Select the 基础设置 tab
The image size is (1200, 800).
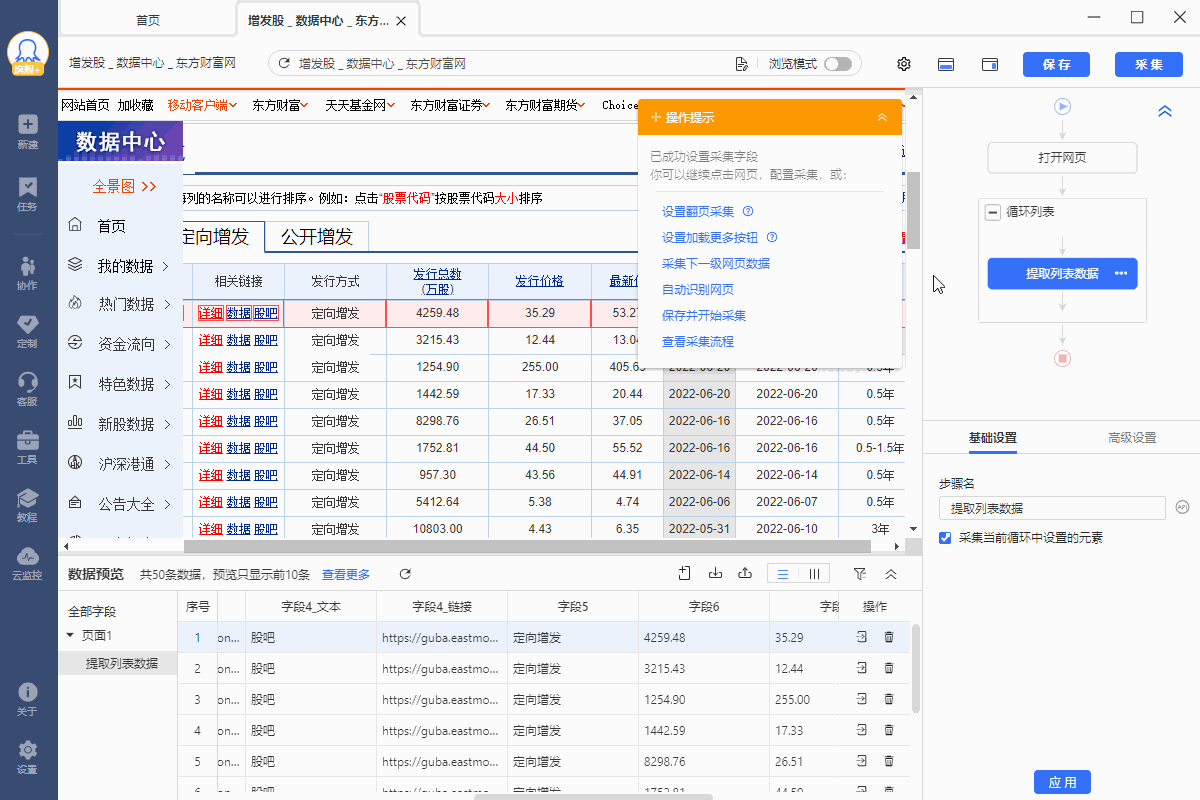coord(993,438)
